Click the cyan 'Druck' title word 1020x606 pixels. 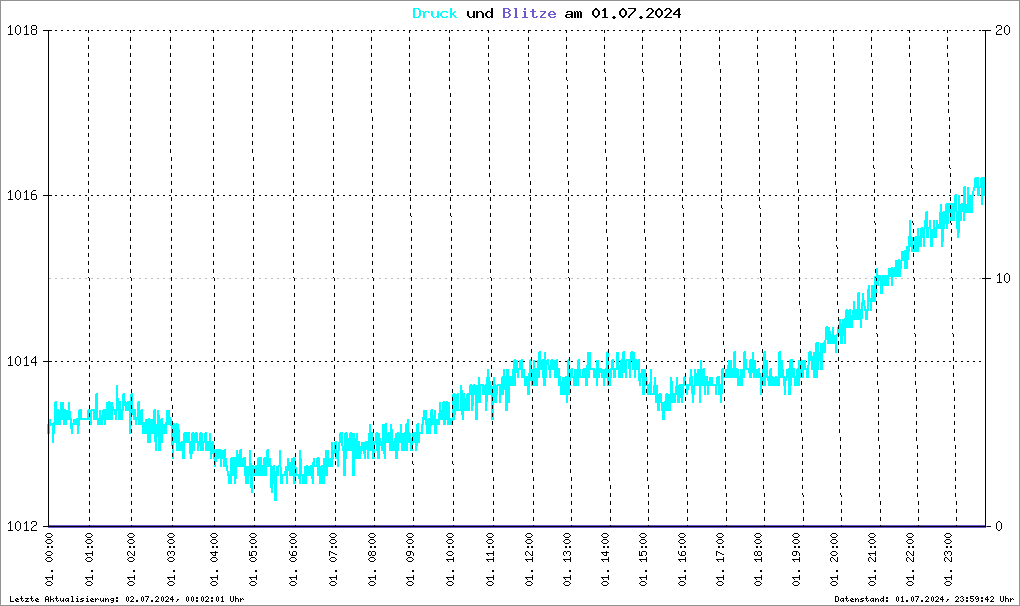pyautogui.click(x=435, y=13)
